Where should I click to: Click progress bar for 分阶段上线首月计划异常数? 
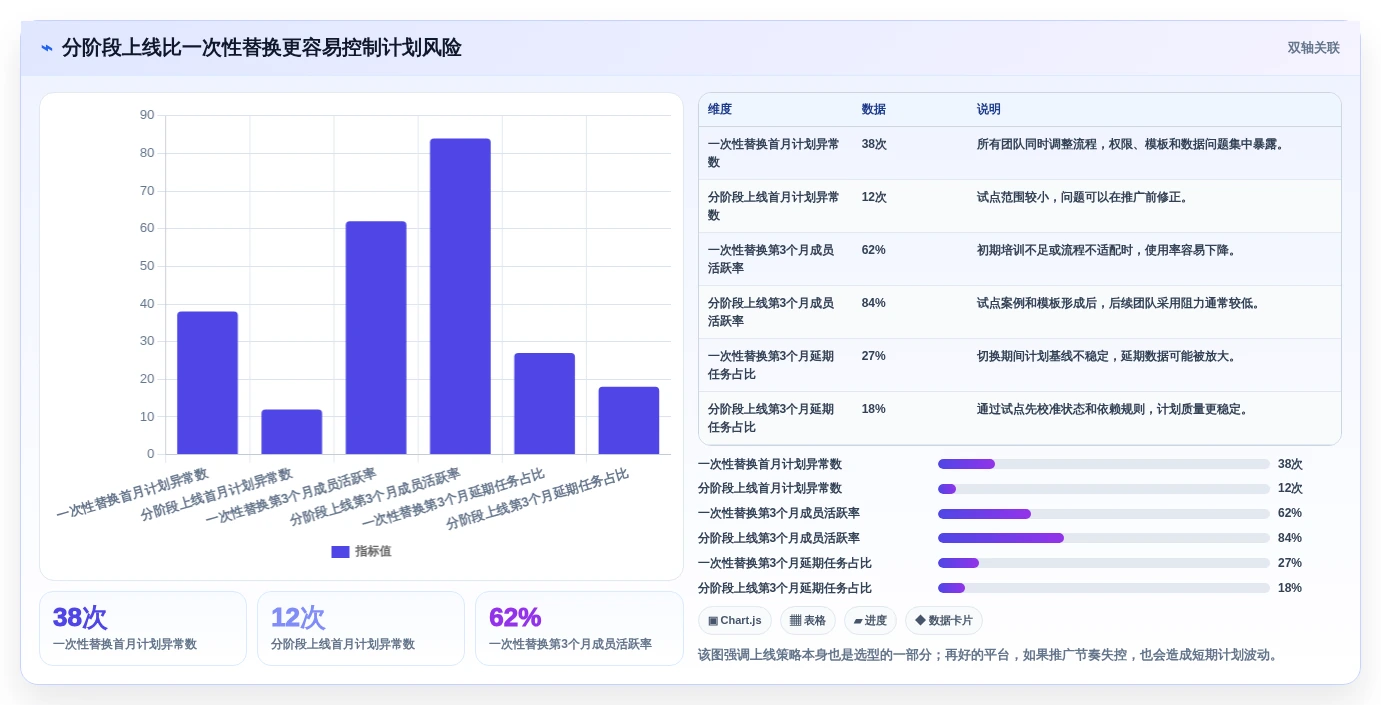pyautogui.click(x=1104, y=489)
